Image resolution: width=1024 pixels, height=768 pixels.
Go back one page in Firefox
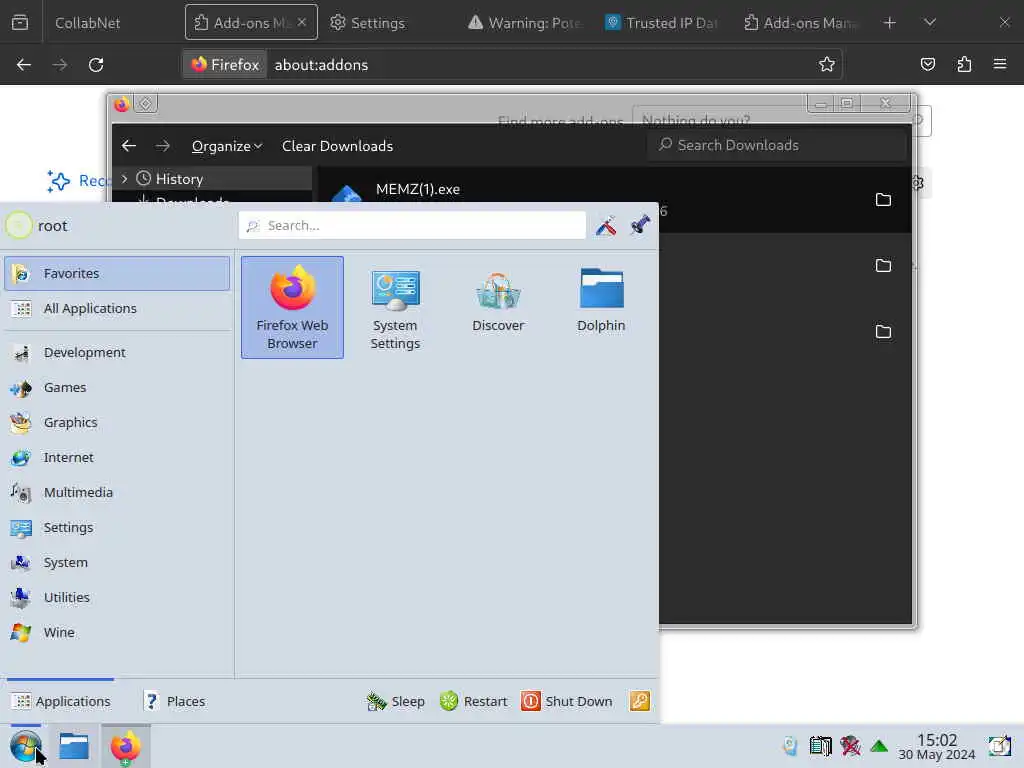coord(24,65)
